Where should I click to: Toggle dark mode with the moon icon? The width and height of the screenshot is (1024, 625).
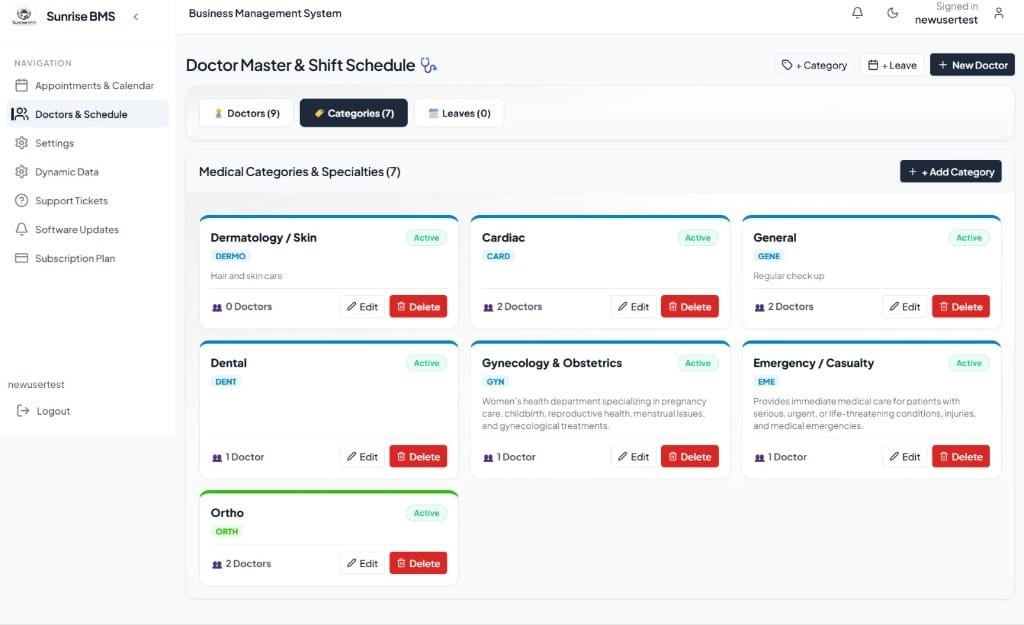[892, 13]
